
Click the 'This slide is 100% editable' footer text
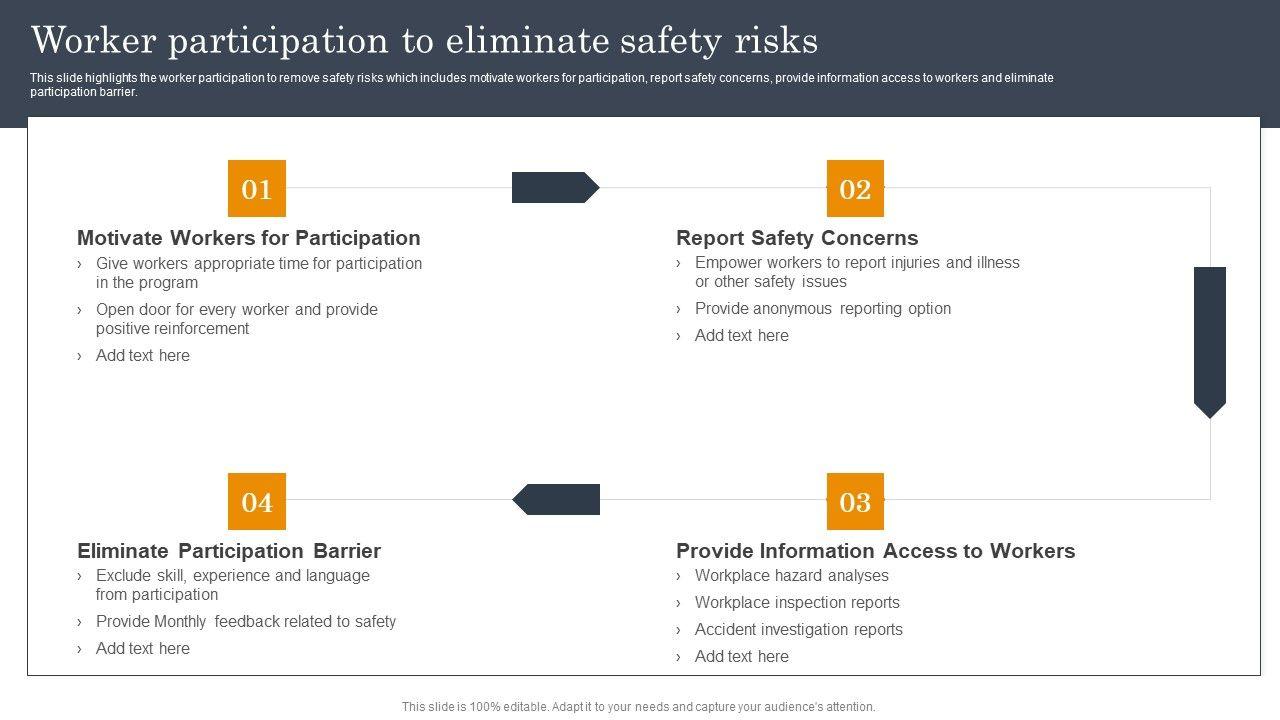pyautogui.click(x=638, y=707)
